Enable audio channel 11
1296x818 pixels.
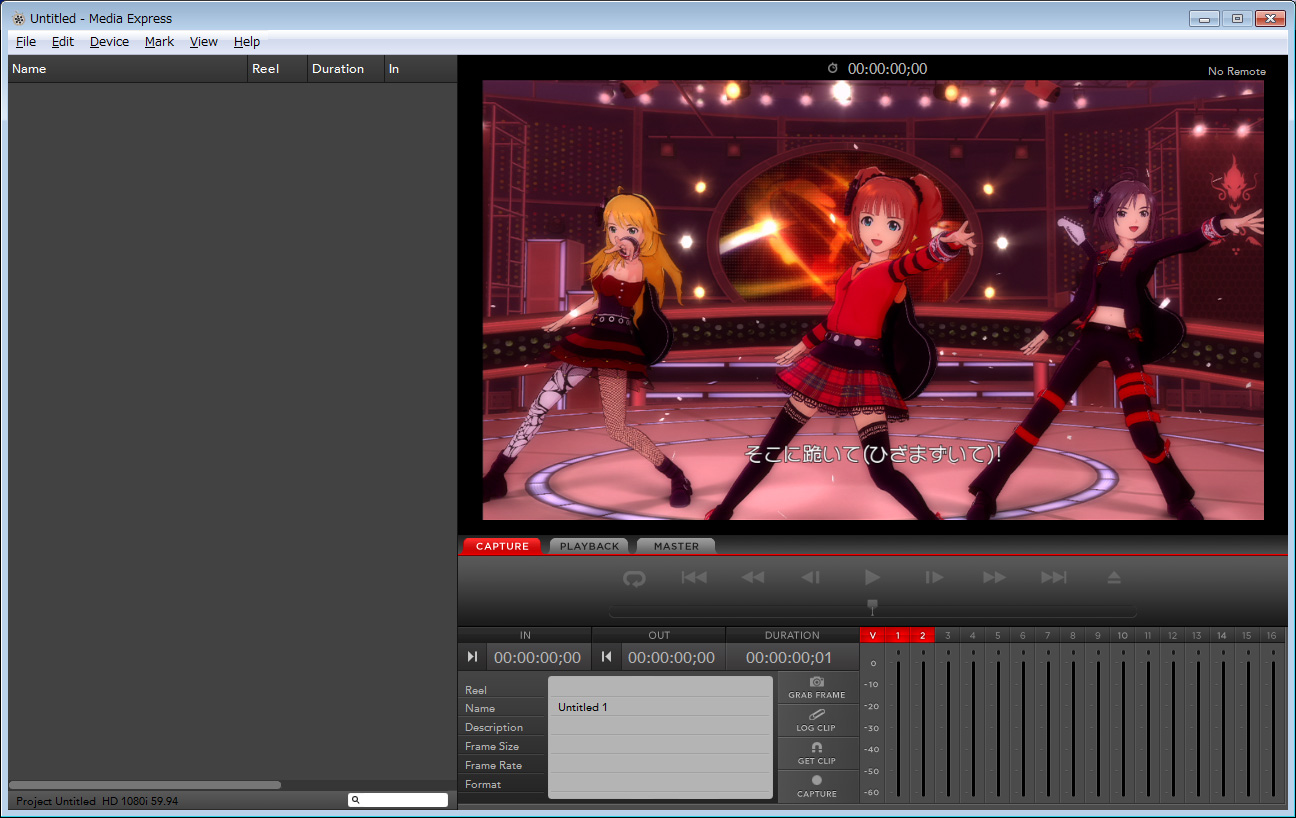click(x=1148, y=635)
